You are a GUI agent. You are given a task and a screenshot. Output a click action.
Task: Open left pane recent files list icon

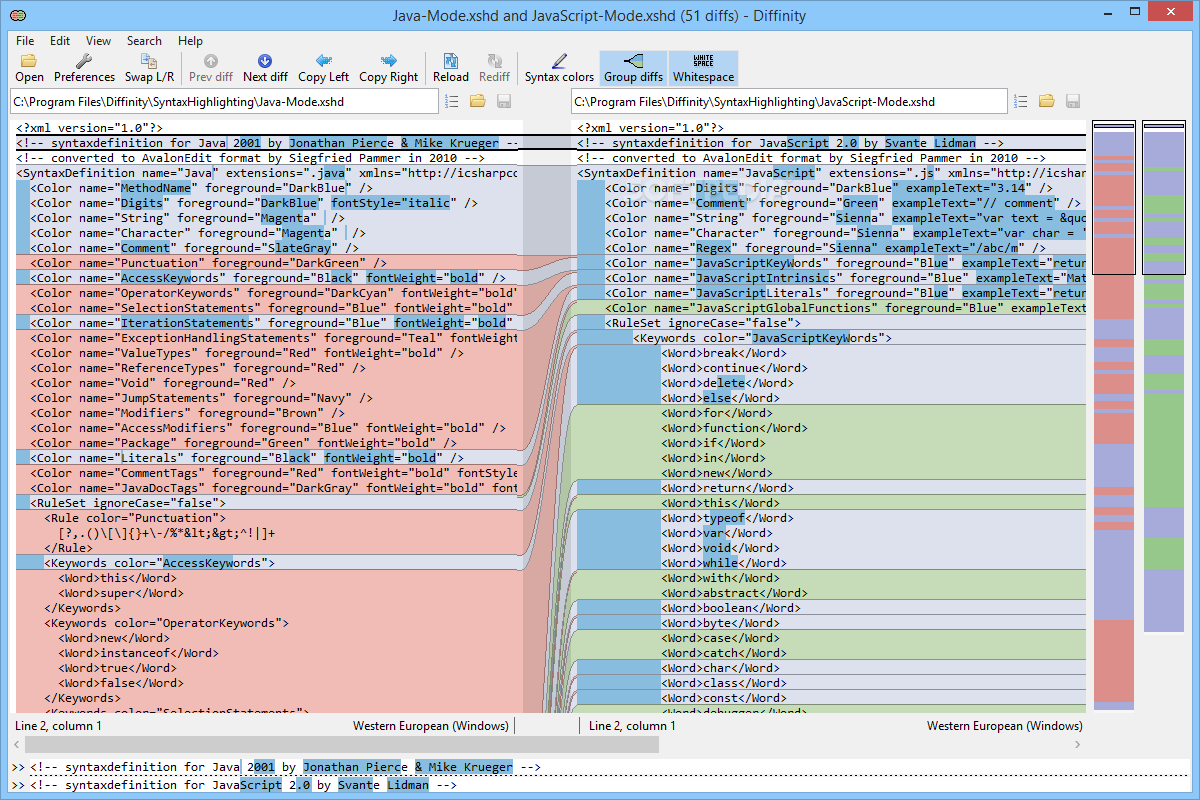(452, 101)
